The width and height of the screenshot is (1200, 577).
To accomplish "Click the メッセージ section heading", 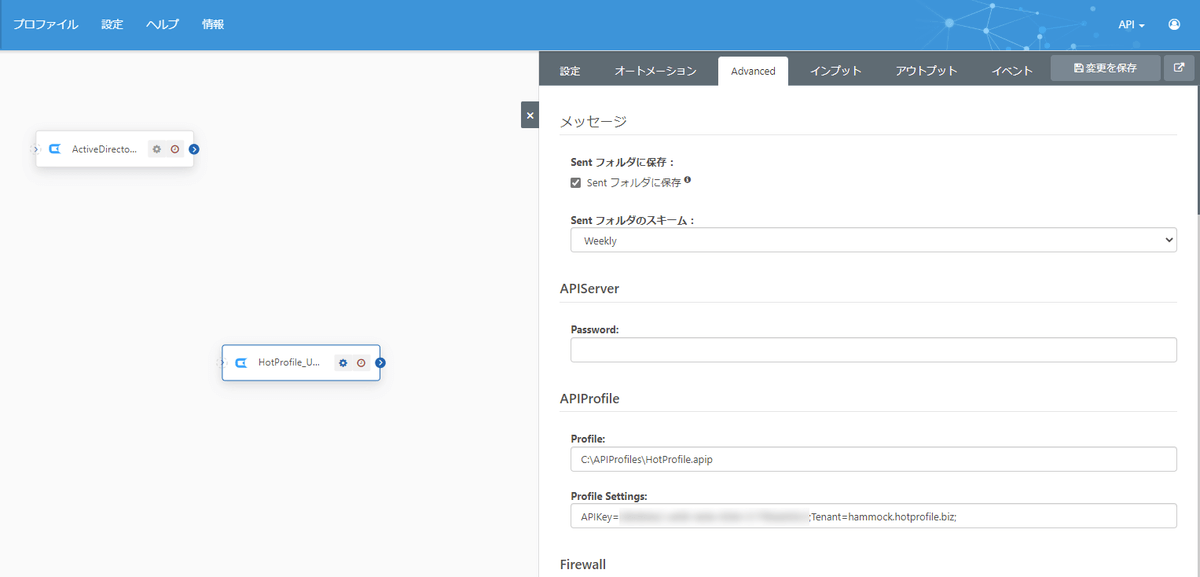I will (x=593, y=122).
